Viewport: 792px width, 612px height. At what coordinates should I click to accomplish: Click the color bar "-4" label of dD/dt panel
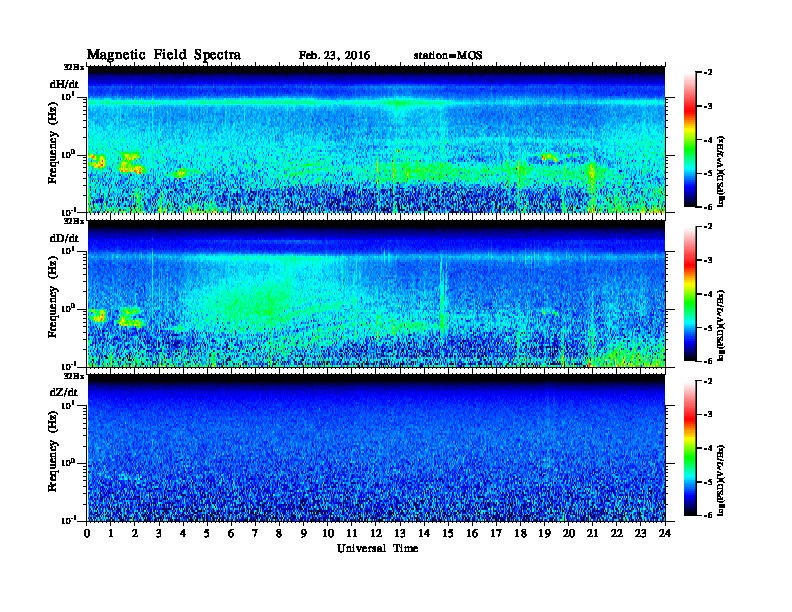tap(708, 294)
